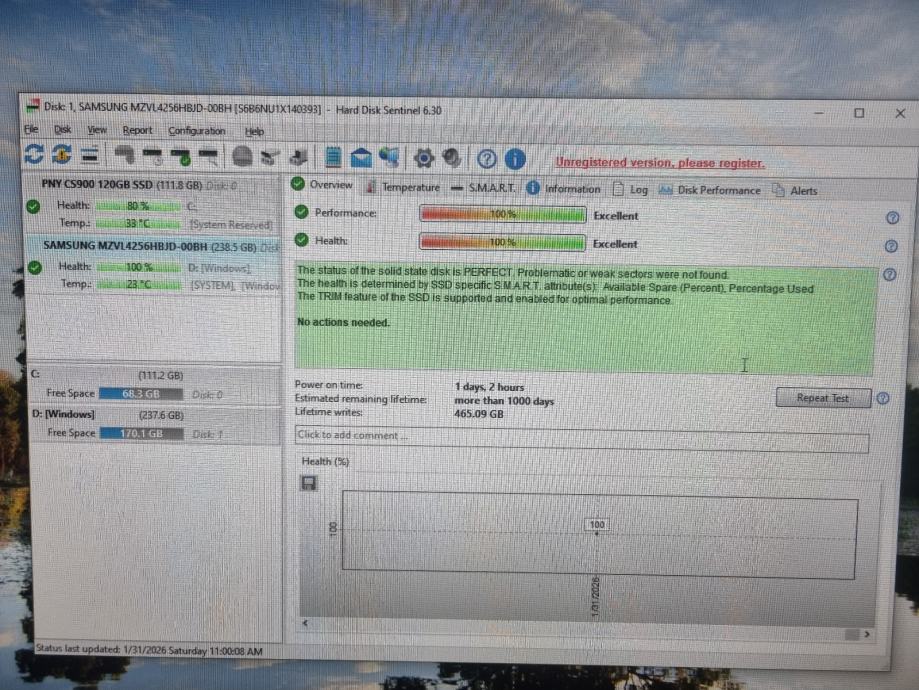
Task: Click help icon beside Performance Excellent
Action: tap(892, 218)
